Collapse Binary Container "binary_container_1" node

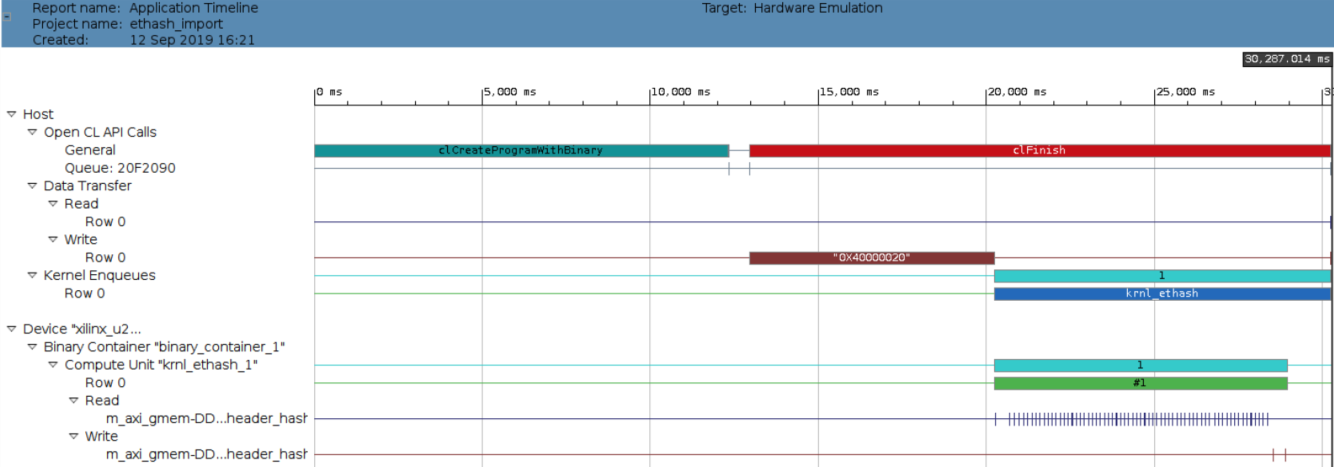click(33, 347)
